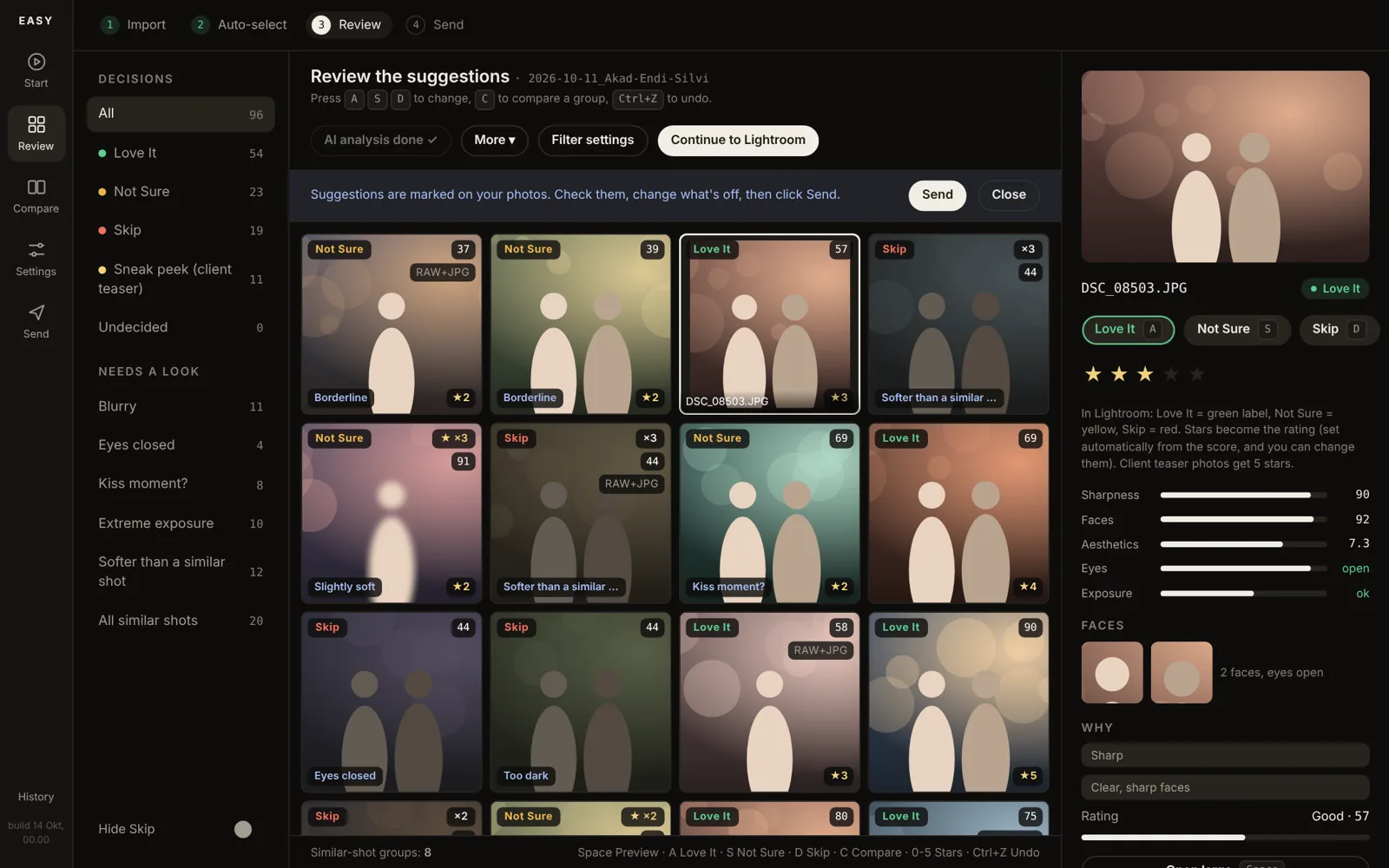Image resolution: width=1389 pixels, height=868 pixels.
Task: Show Kiss moment? photos
Action: 181,483
